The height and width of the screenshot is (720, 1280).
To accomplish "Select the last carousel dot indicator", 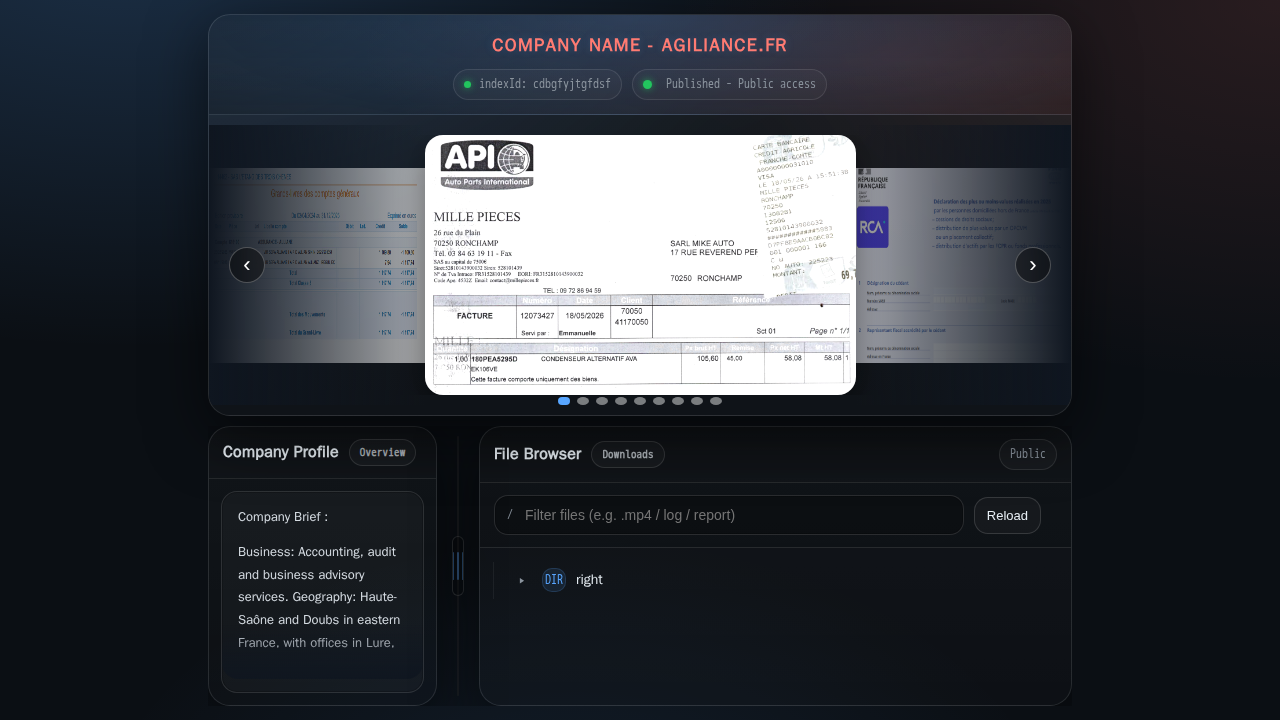I will pos(716,401).
